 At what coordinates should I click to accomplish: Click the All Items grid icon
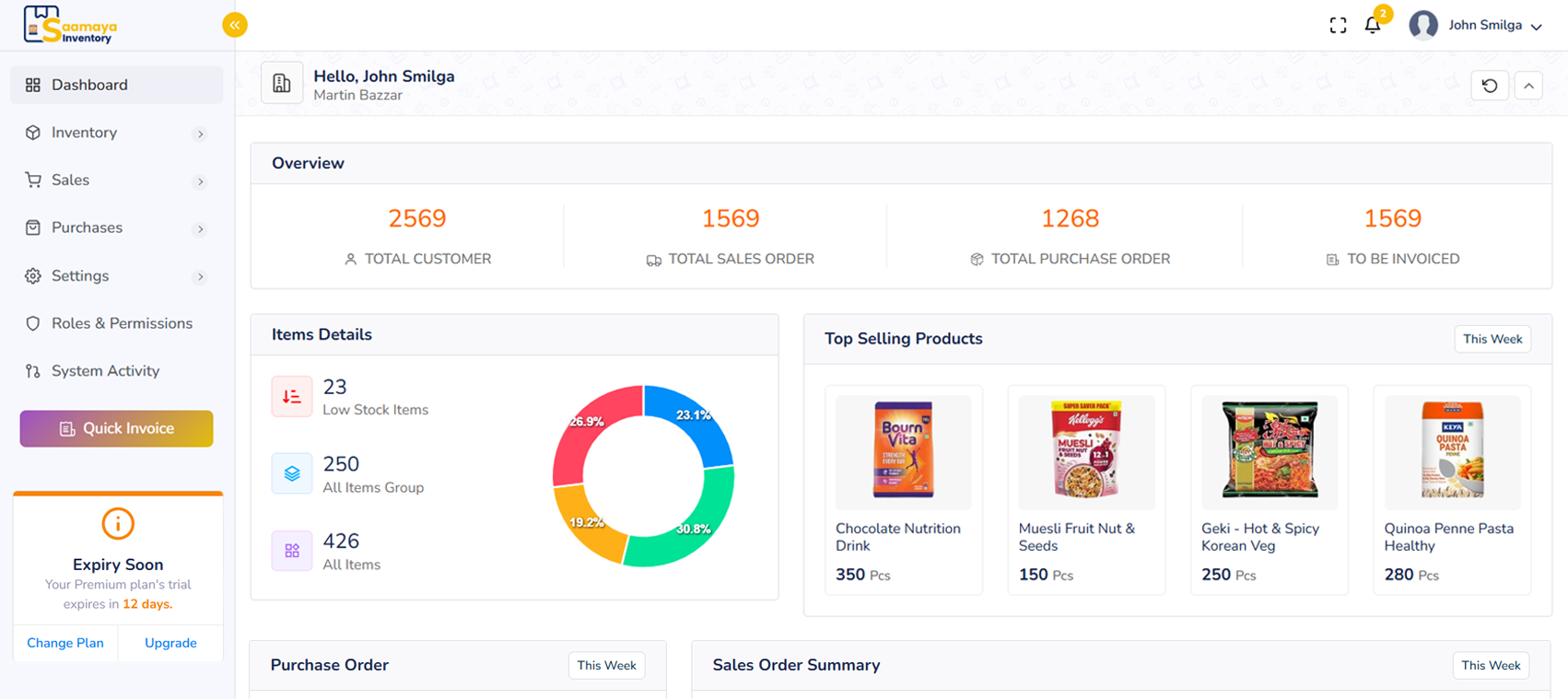pos(291,551)
